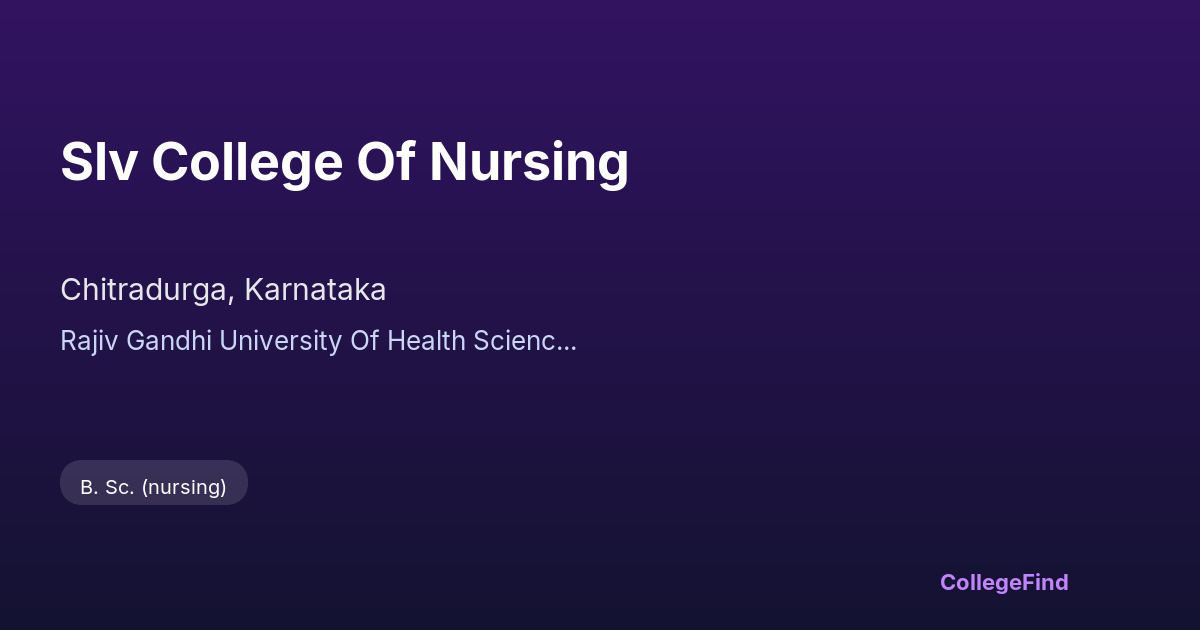This screenshot has height=630, width=1200.
Task: Click the truncated word "Scienc…"
Action: 525,341
